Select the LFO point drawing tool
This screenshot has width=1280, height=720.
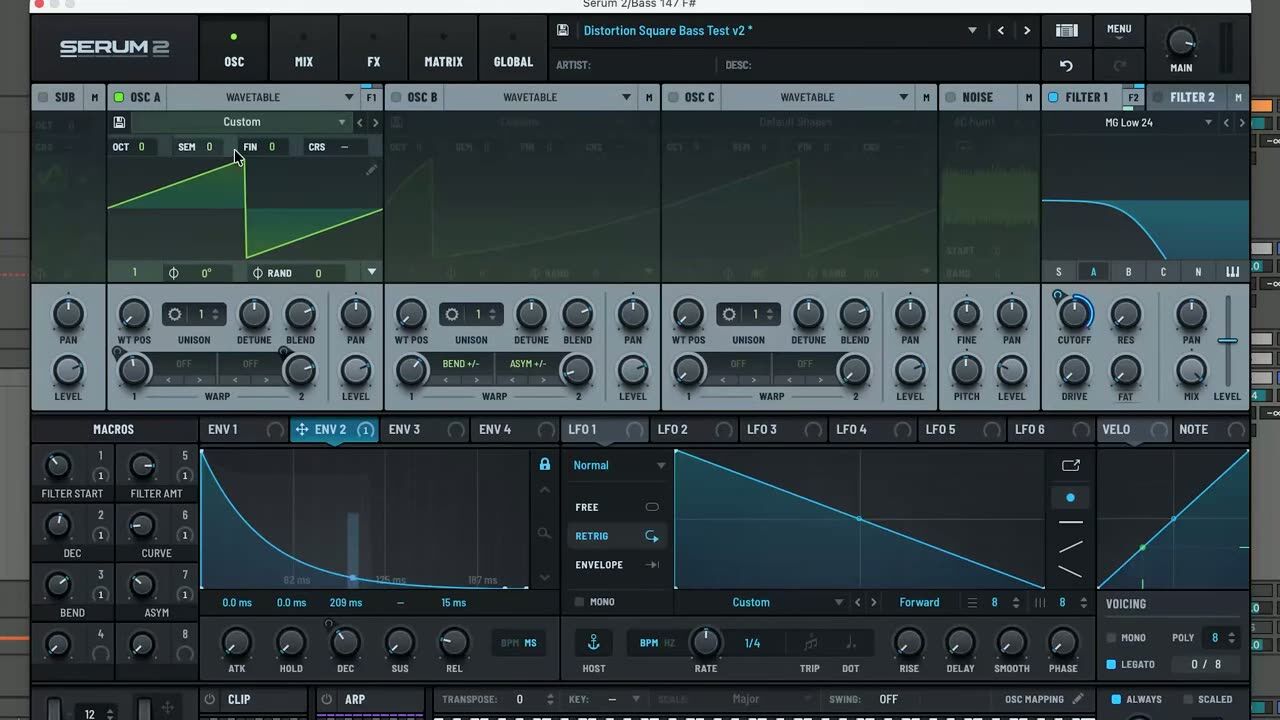click(x=1070, y=497)
